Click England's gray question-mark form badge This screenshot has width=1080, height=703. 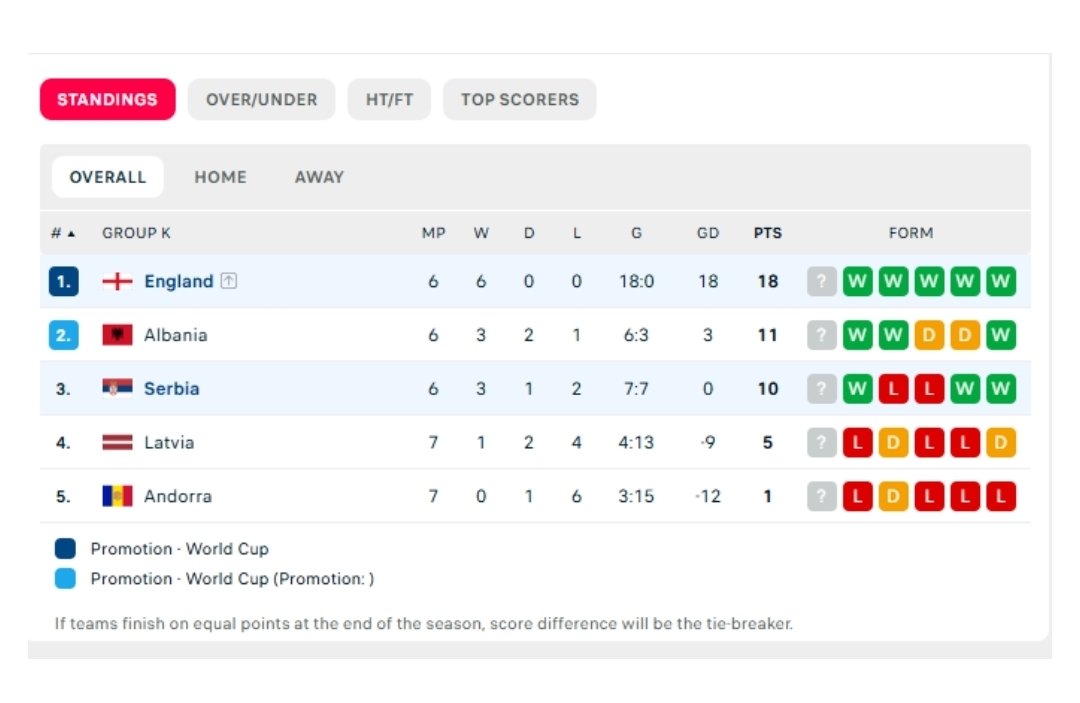coord(821,282)
